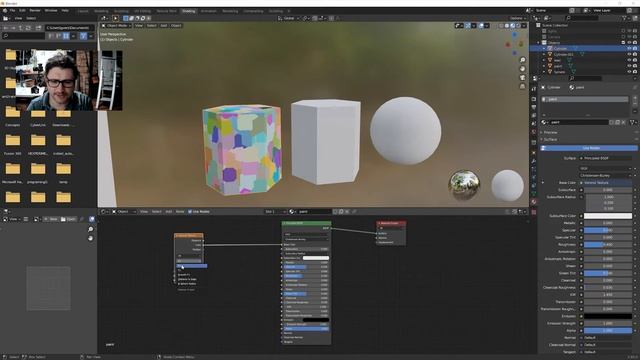Click the material name field showing paint
The height and width of the screenshot is (360, 640).
click(x=578, y=122)
